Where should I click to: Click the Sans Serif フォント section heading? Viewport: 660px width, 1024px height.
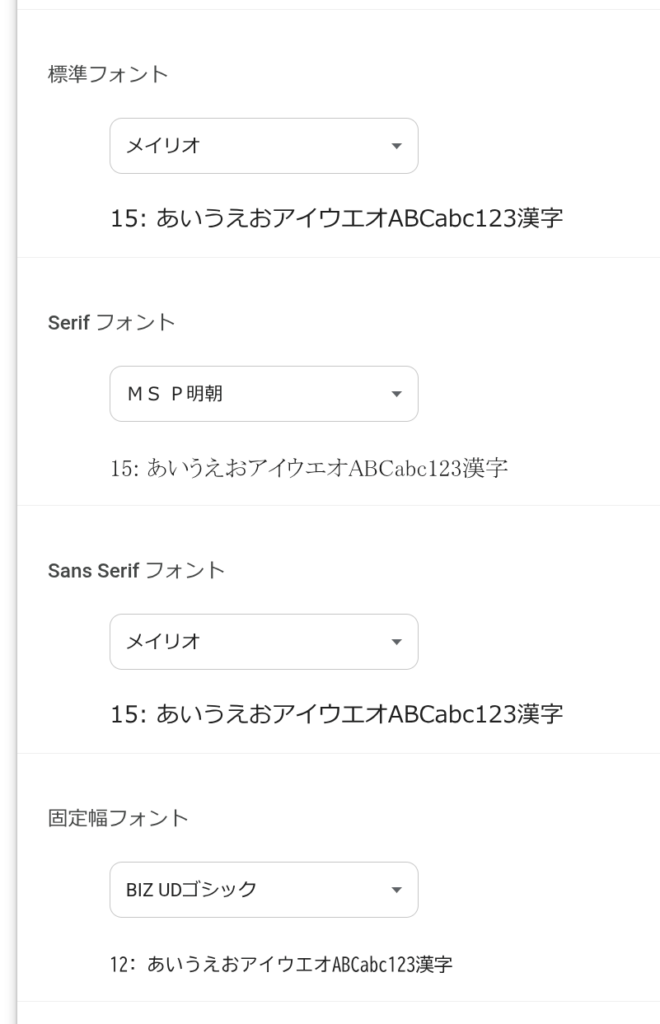pos(136,570)
